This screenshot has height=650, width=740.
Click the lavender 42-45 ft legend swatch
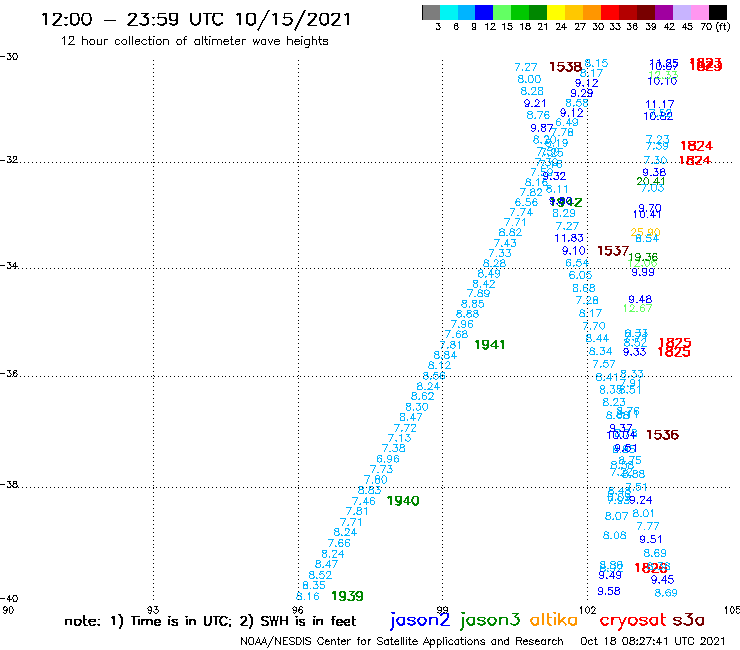[x=681, y=13]
